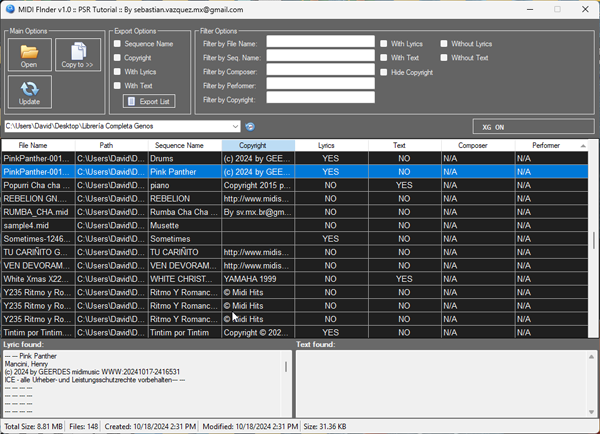Click the Export List button
This screenshot has height=434, width=600.
149,101
